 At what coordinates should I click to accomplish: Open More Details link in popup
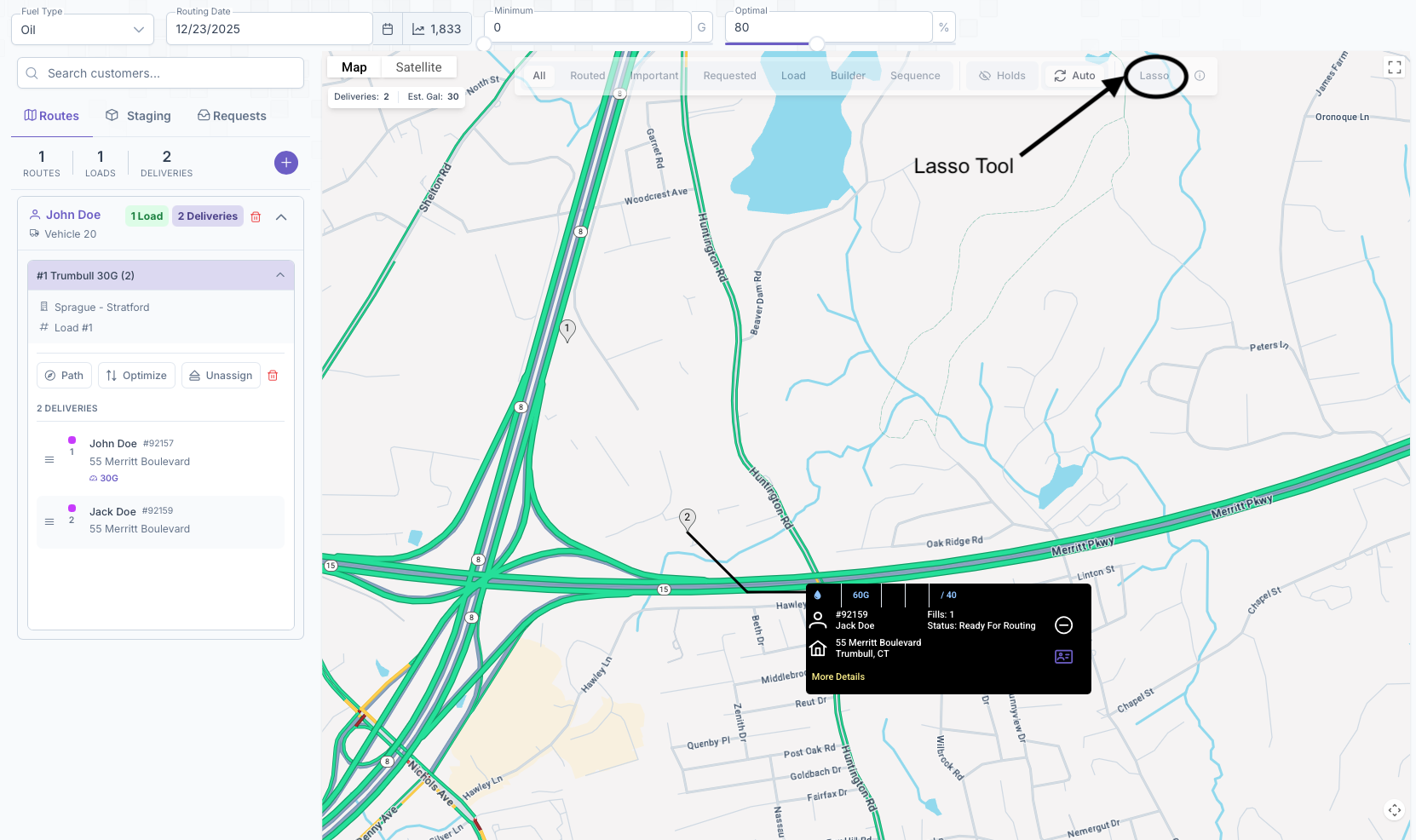838,676
